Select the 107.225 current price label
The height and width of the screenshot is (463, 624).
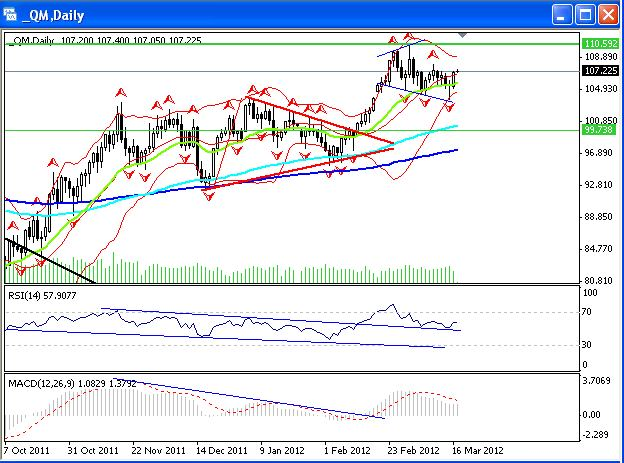601,71
